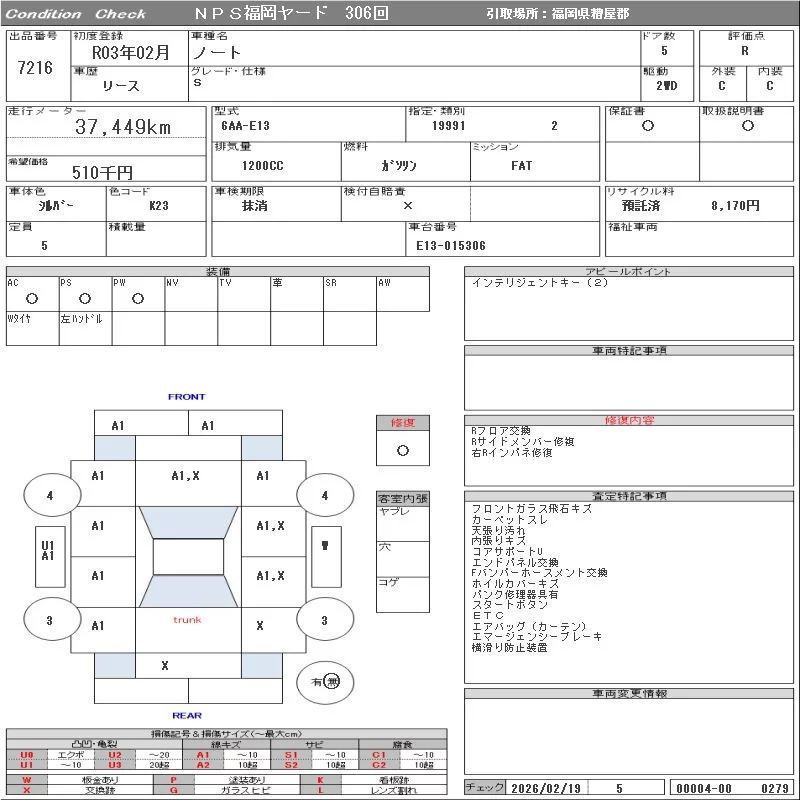
Task: Select the Wタイヤ equipment cell
Action: point(33,329)
